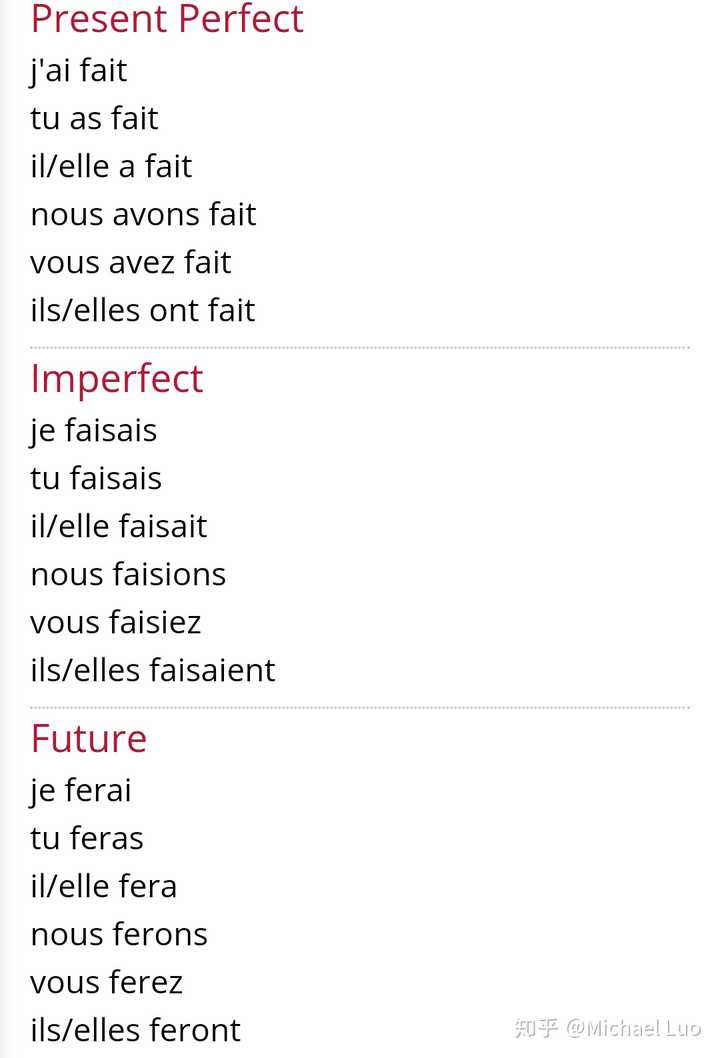Select the line "tu feras"
The height and width of the screenshot is (1058, 720).
(x=87, y=839)
